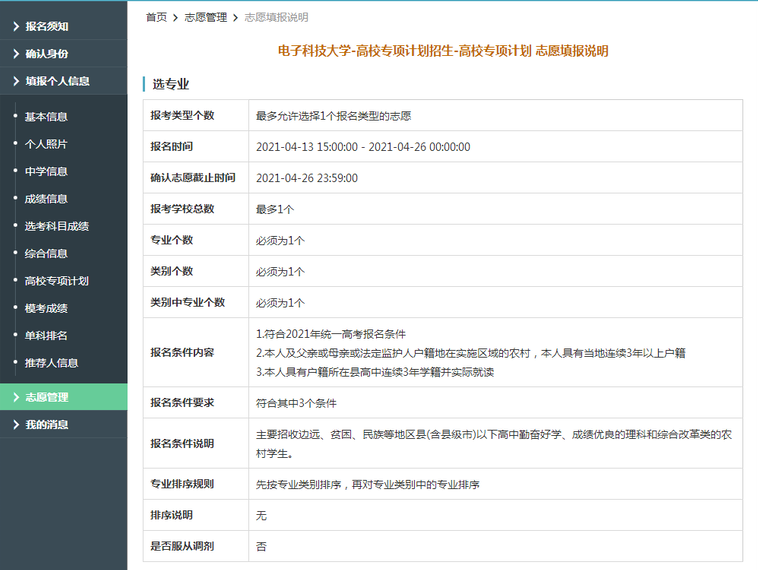Click the 志愿管理 breadcrumb link
Image resolution: width=758 pixels, height=570 pixels.
(206, 17)
